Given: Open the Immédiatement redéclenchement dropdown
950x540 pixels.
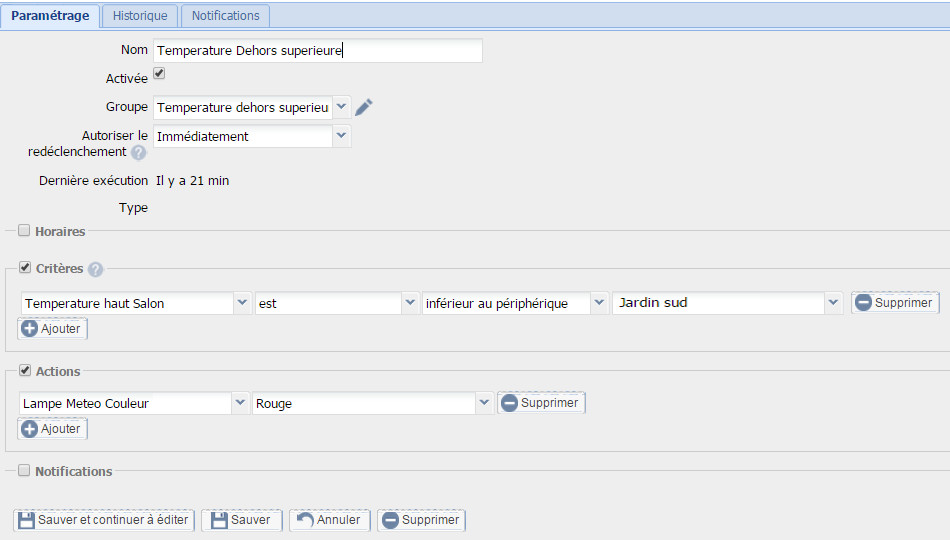Looking at the screenshot, I should click(341, 136).
